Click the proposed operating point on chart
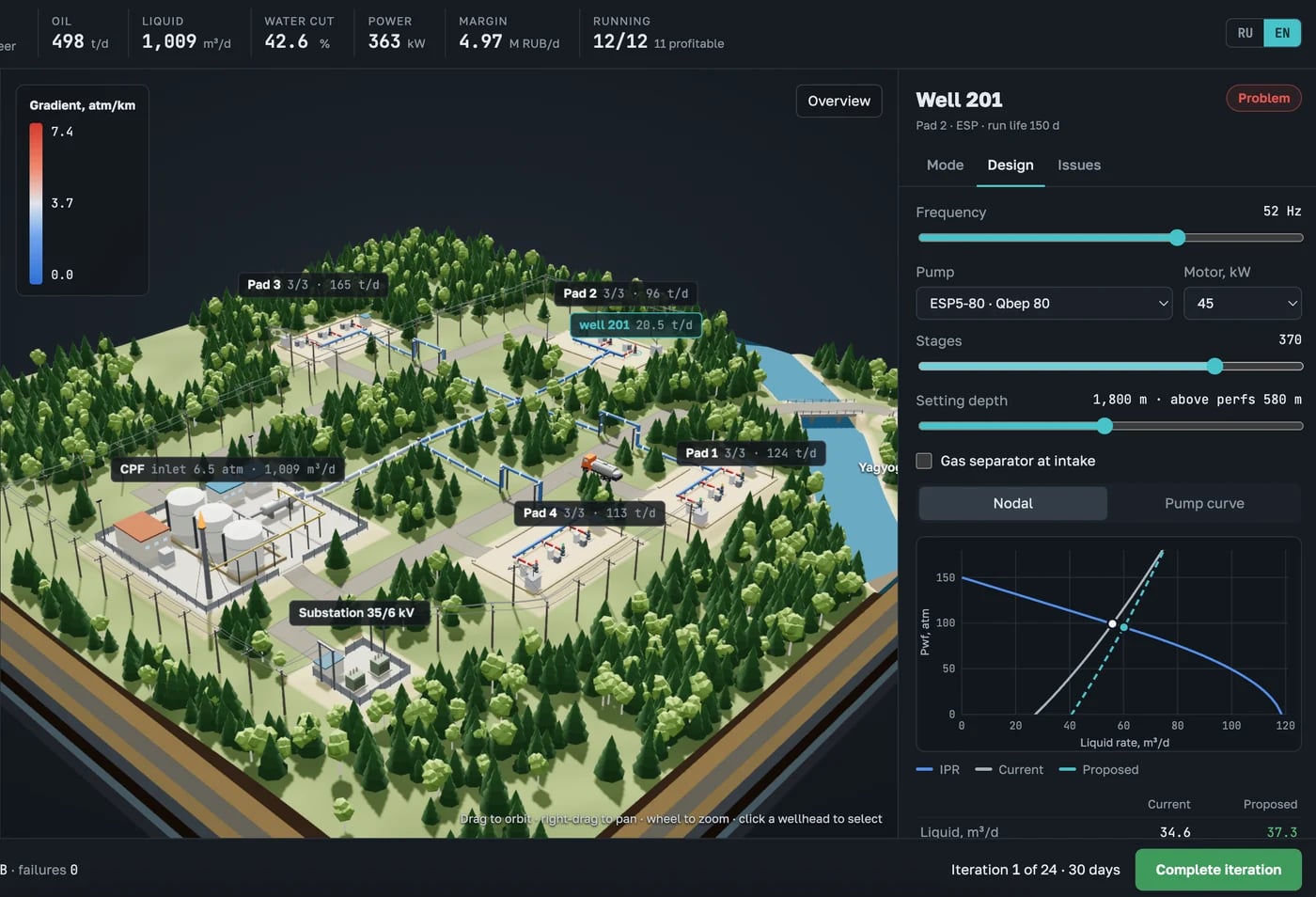Screen dimensions: 1316x897 1124,627
